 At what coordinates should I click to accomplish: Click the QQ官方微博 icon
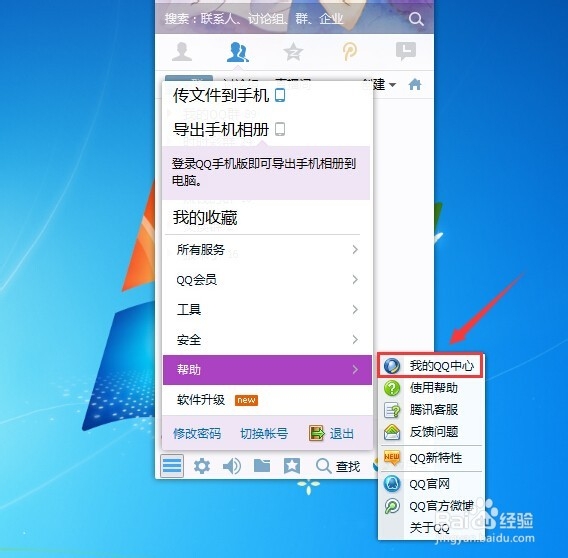tap(392, 506)
